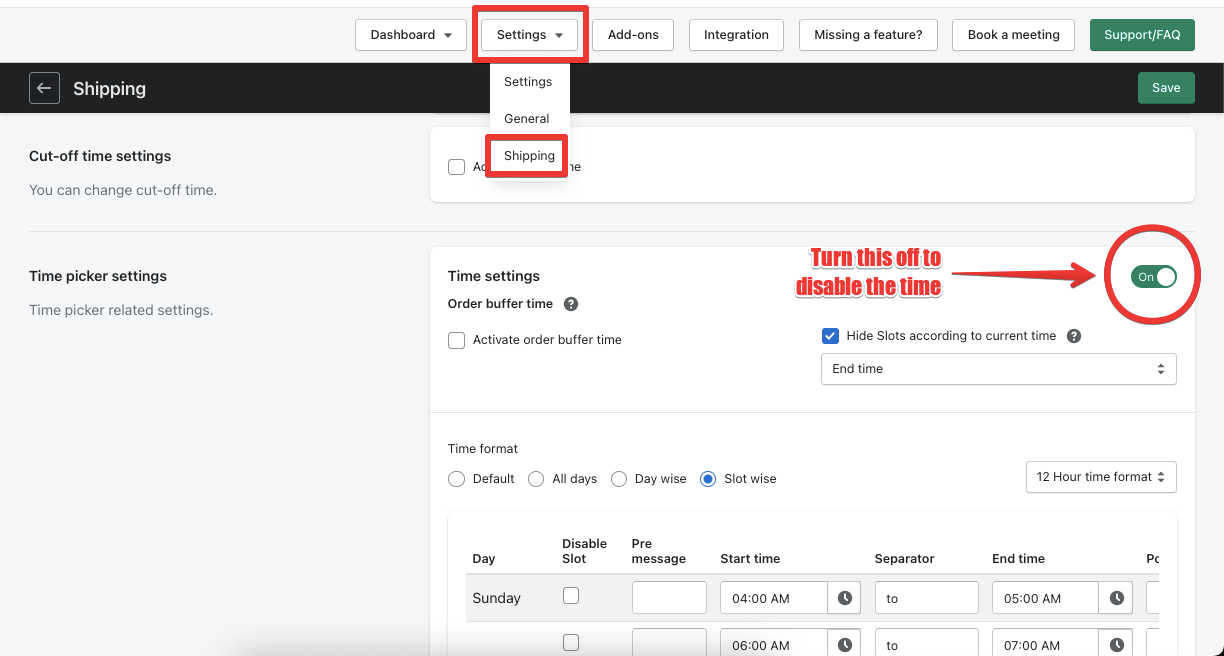This screenshot has height=656, width=1224.
Task: Open the clock picker for Sunday start time
Action: (x=844, y=597)
